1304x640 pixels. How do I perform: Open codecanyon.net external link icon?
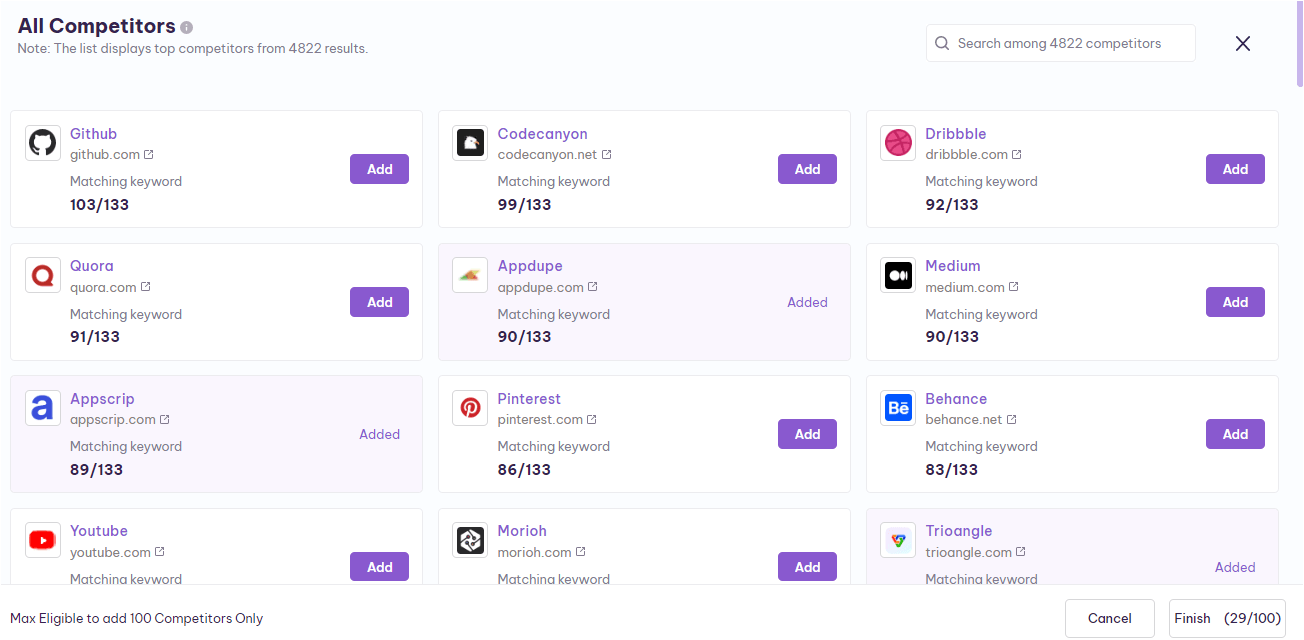(x=606, y=155)
